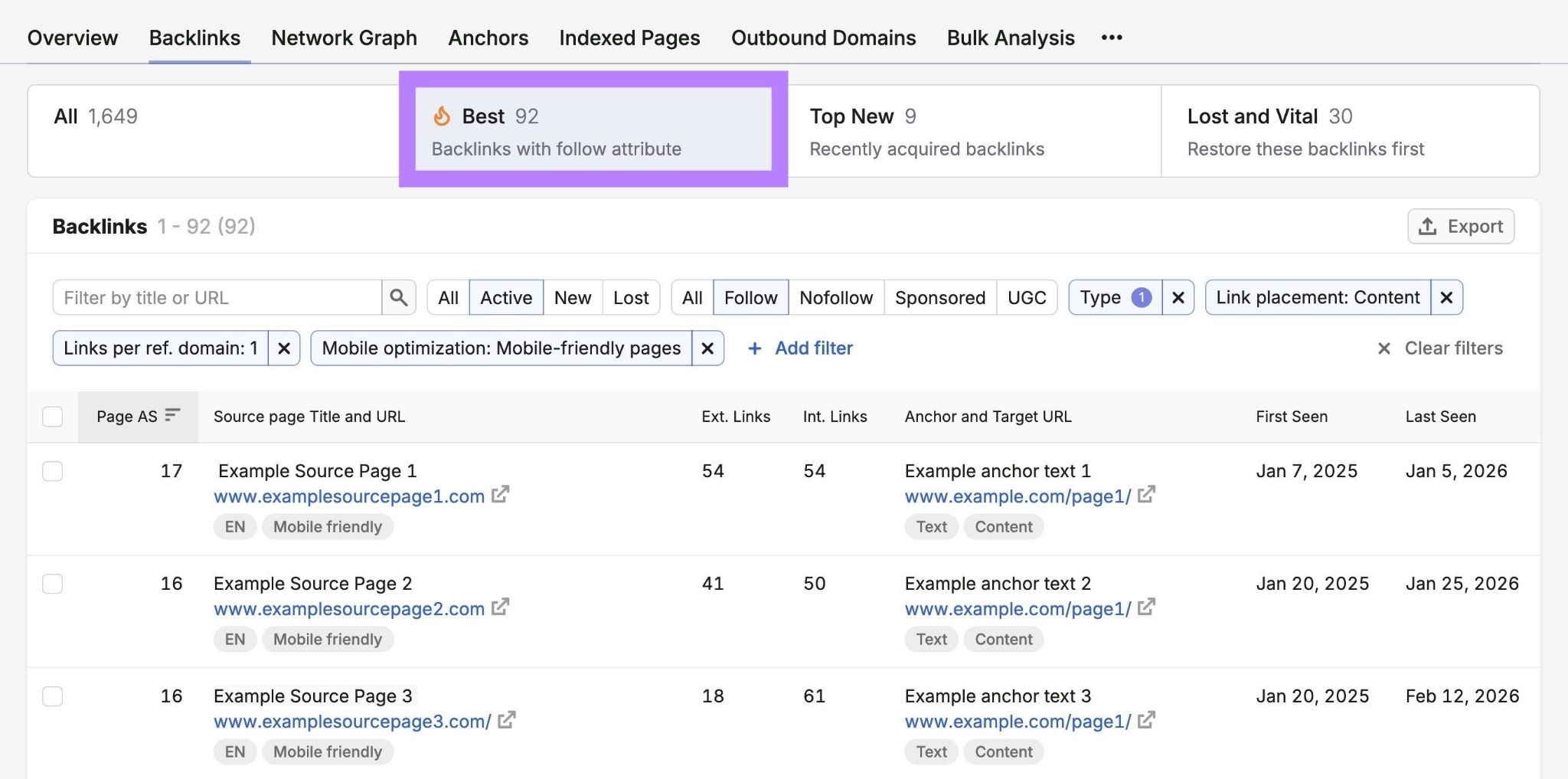Screen dimensions: 1568x779
Task: Click the X icon beside Clear filters
Action: [x=1384, y=349]
